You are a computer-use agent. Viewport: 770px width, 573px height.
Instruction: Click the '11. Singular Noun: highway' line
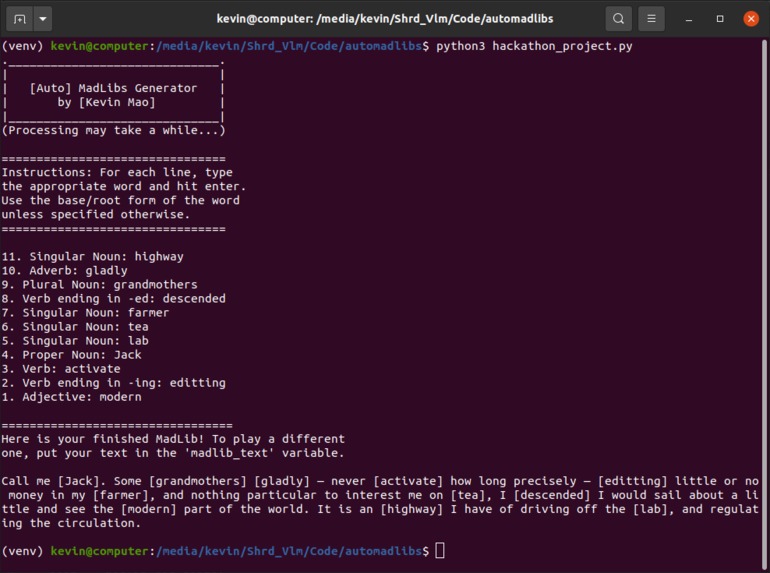pos(93,256)
